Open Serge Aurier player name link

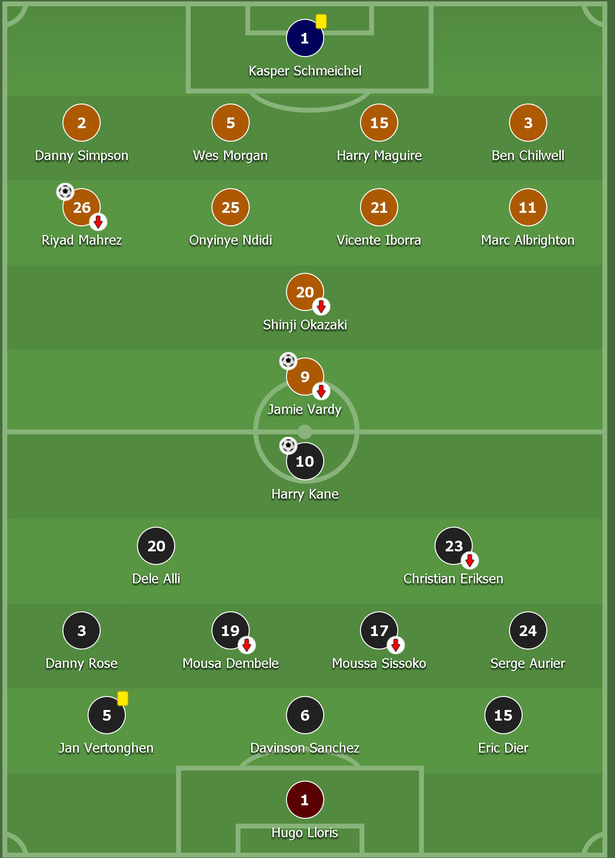528,664
